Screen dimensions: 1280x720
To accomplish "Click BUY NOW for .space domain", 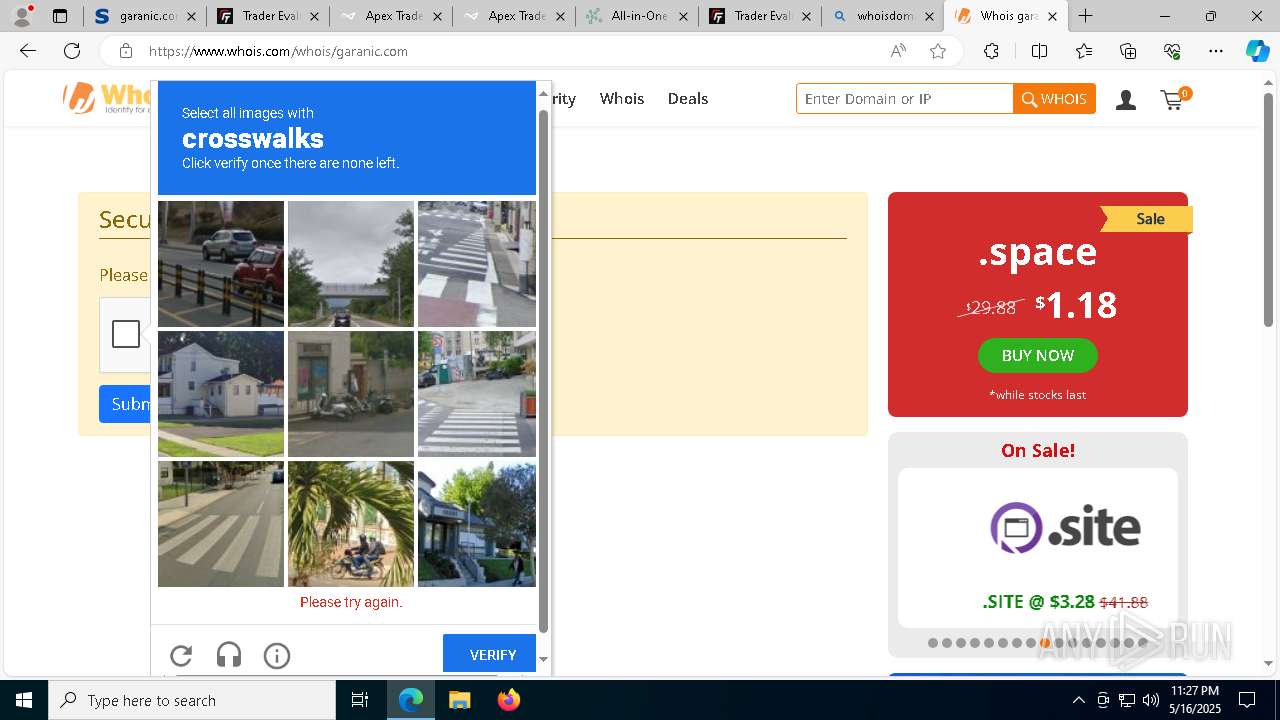I will click(x=1038, y=355).
